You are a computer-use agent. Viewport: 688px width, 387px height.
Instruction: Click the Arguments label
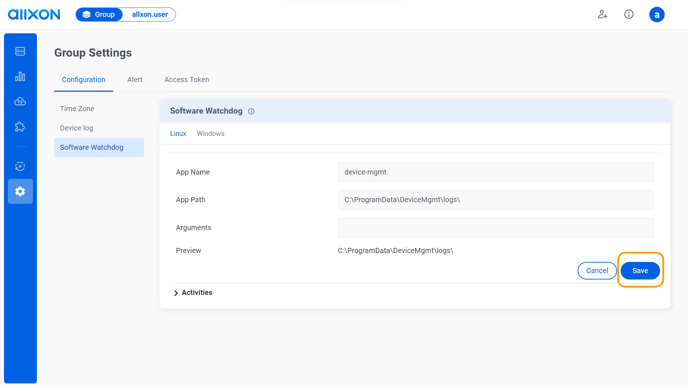pyautogui.click(x=194, y=228)
